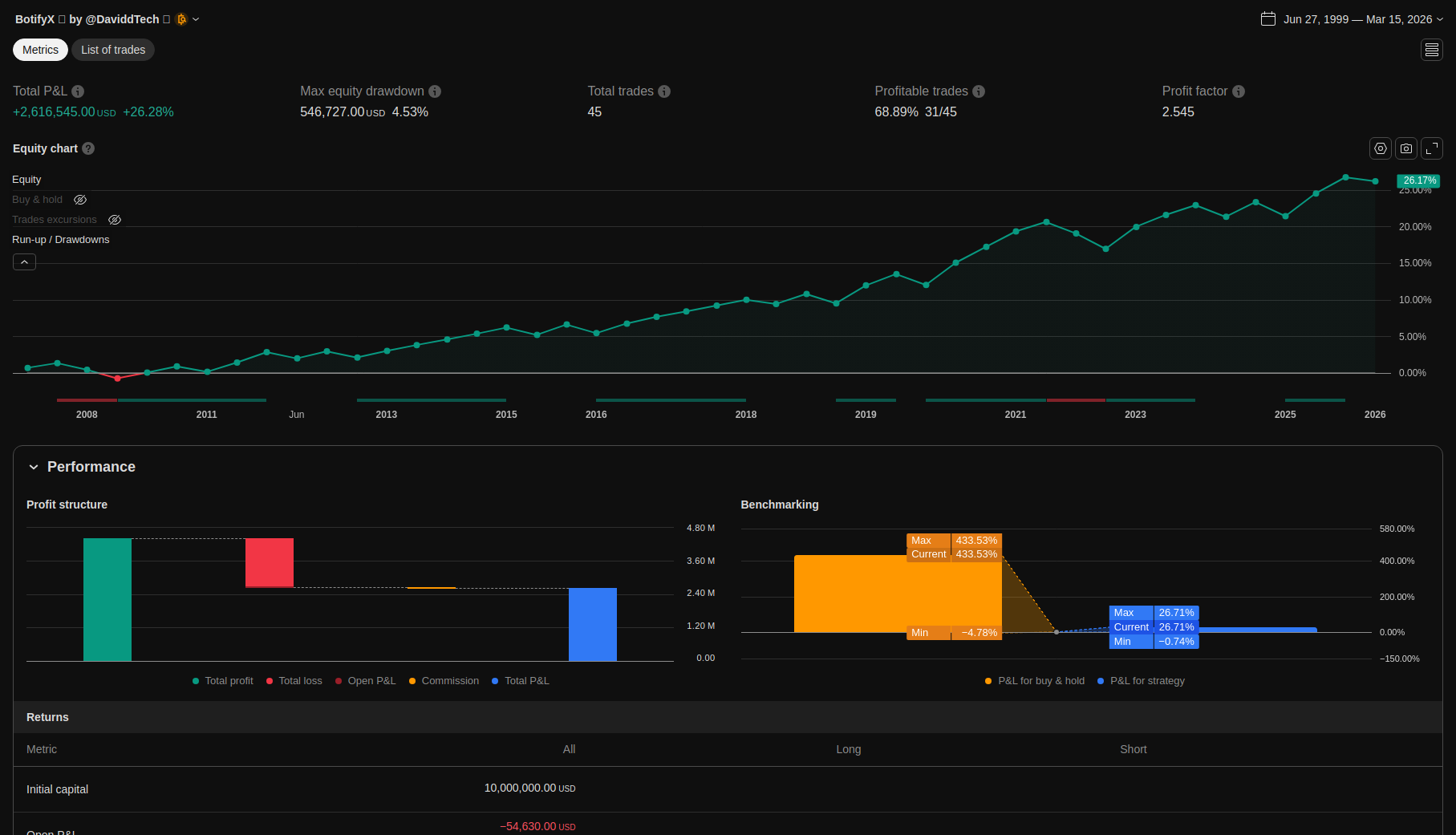
Task: Switch to the List of trades tab
Action: pyautogui.click(x=113, y=50)
